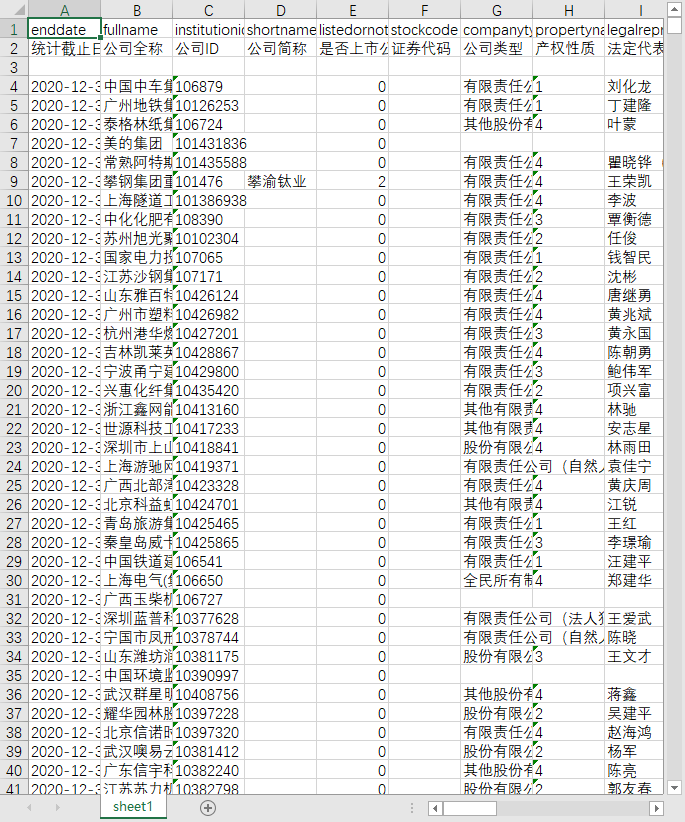Click the '公司类型' cell
This screenshot has height=822, width=685.
(496, 48)
